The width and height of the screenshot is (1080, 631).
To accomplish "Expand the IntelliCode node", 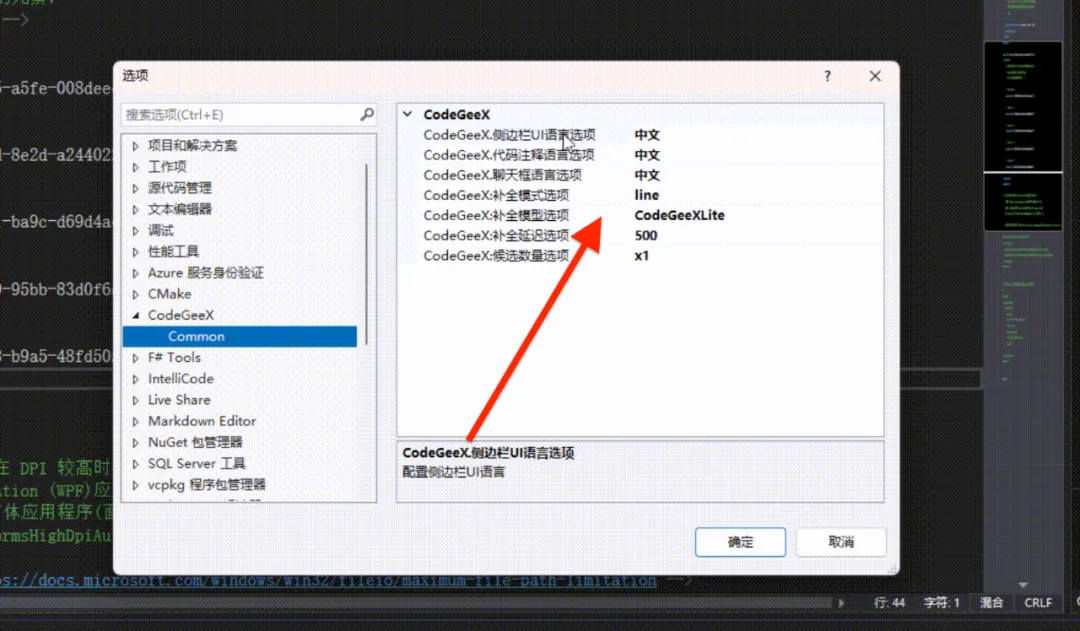I will tap(136, 379).
